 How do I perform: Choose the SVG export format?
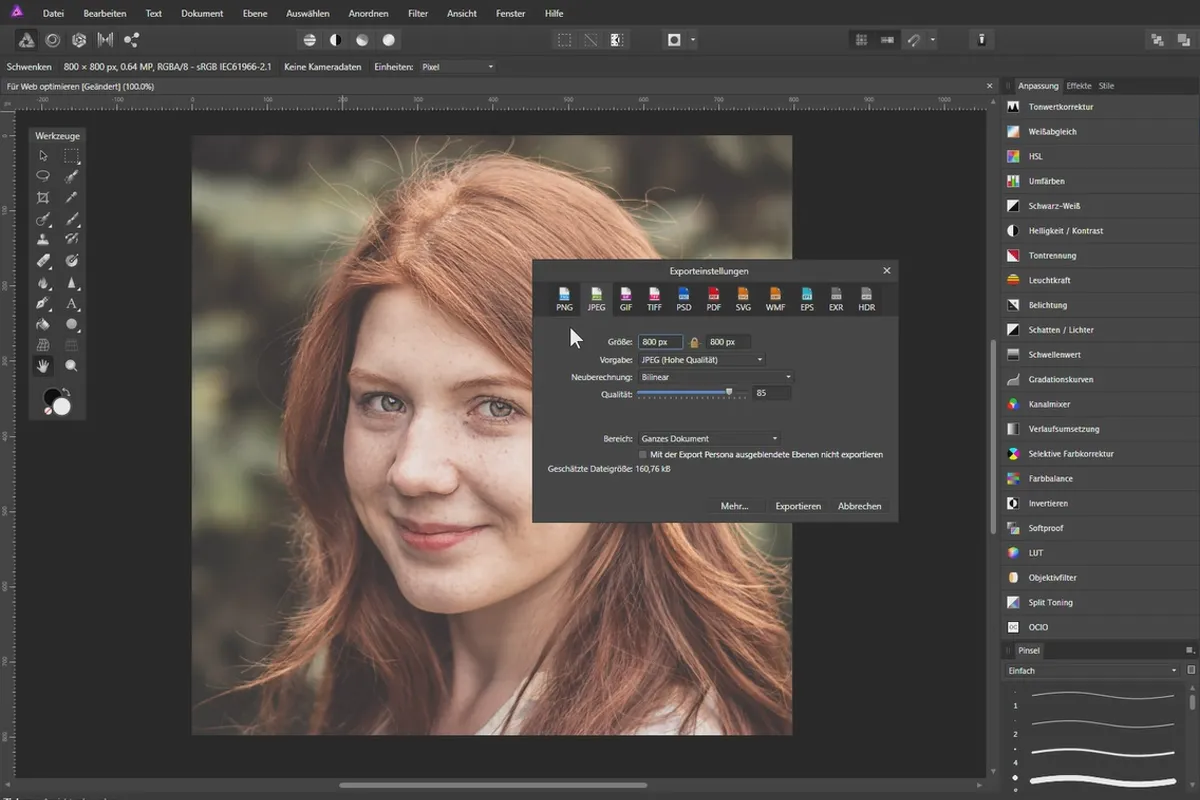[x=743, y=299]
